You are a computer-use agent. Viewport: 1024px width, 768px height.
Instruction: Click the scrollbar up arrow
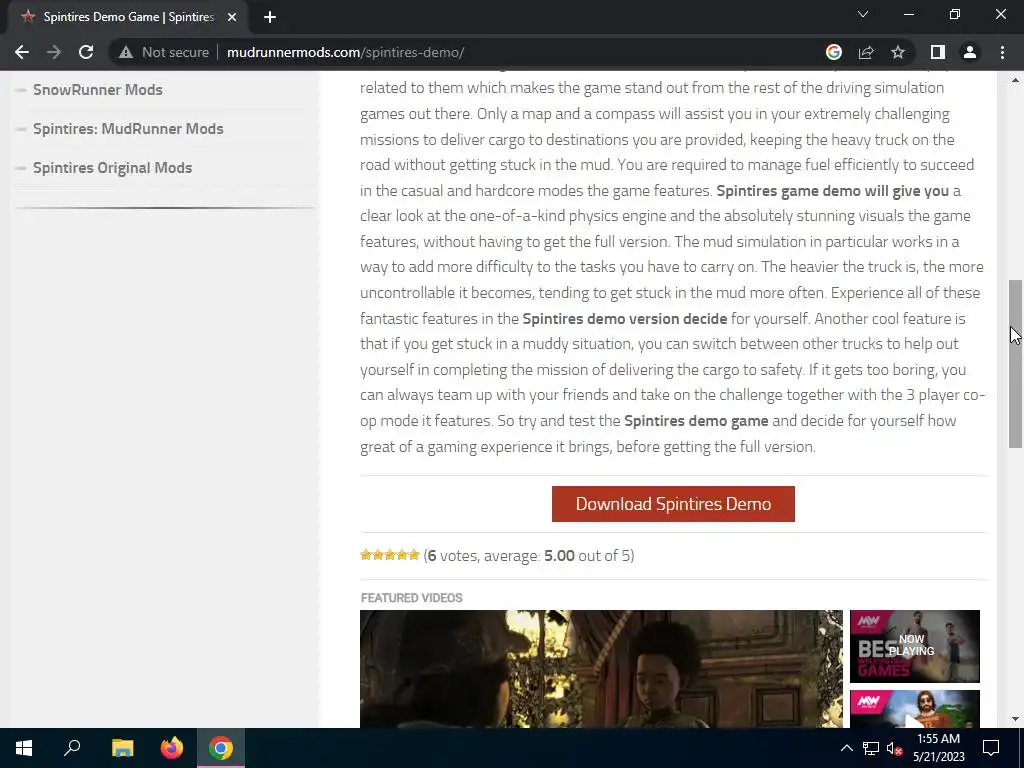(x=1015, y=80)
